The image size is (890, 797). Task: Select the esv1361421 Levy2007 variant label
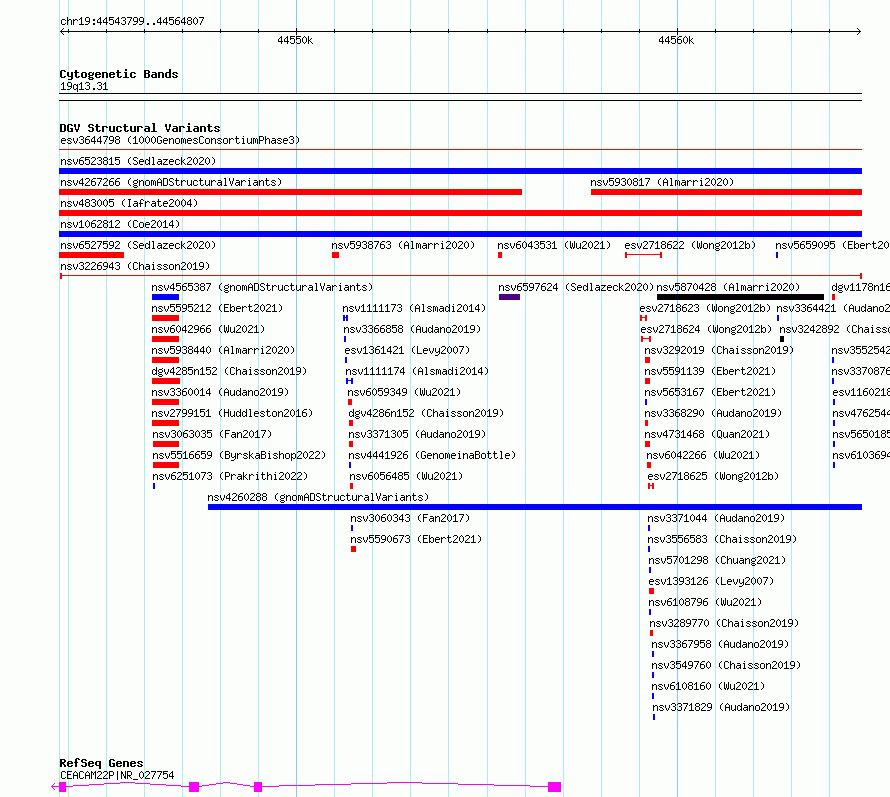(x=407, y=350)
